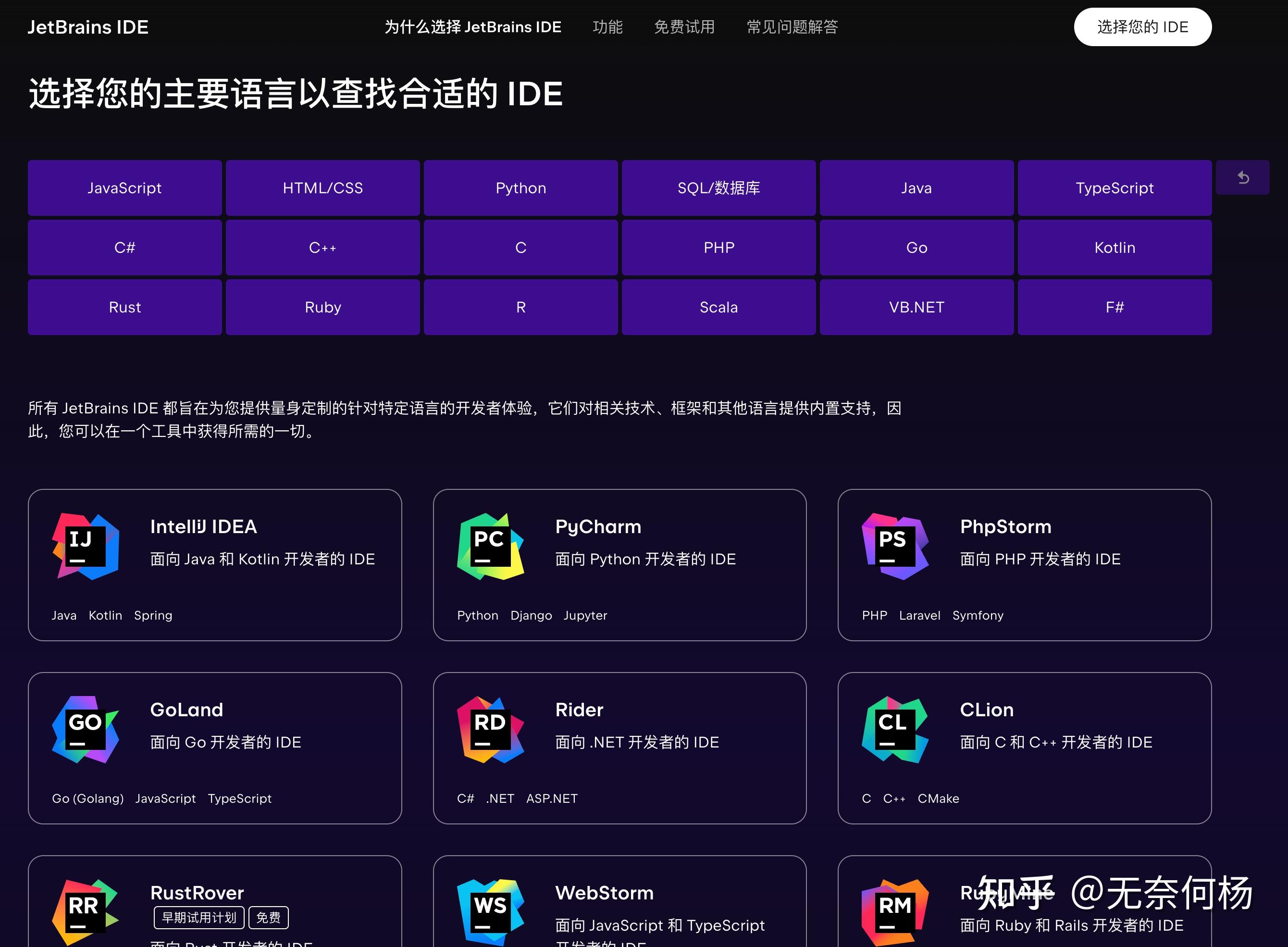Click the PyCharm logo icon
This screenshot has width=1288, height=947.
pos(492,546)
